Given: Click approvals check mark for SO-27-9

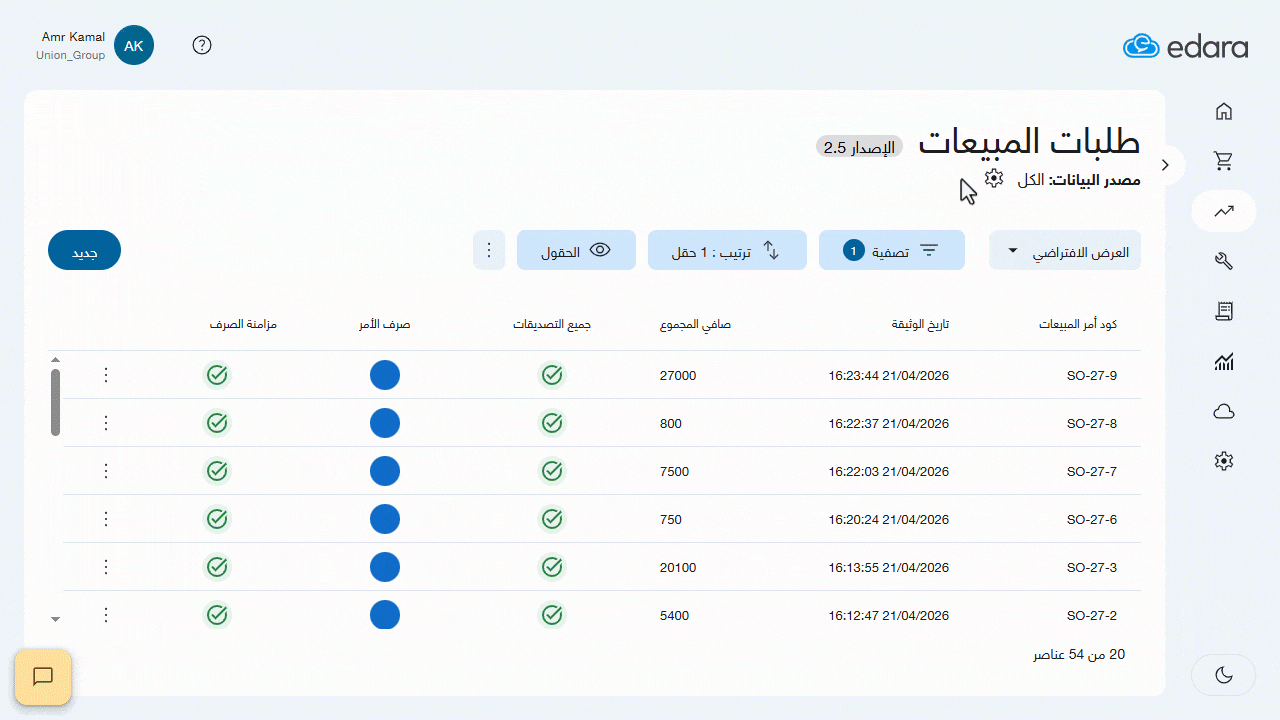Looking at the screenshot, I should [x=552, y=376].
